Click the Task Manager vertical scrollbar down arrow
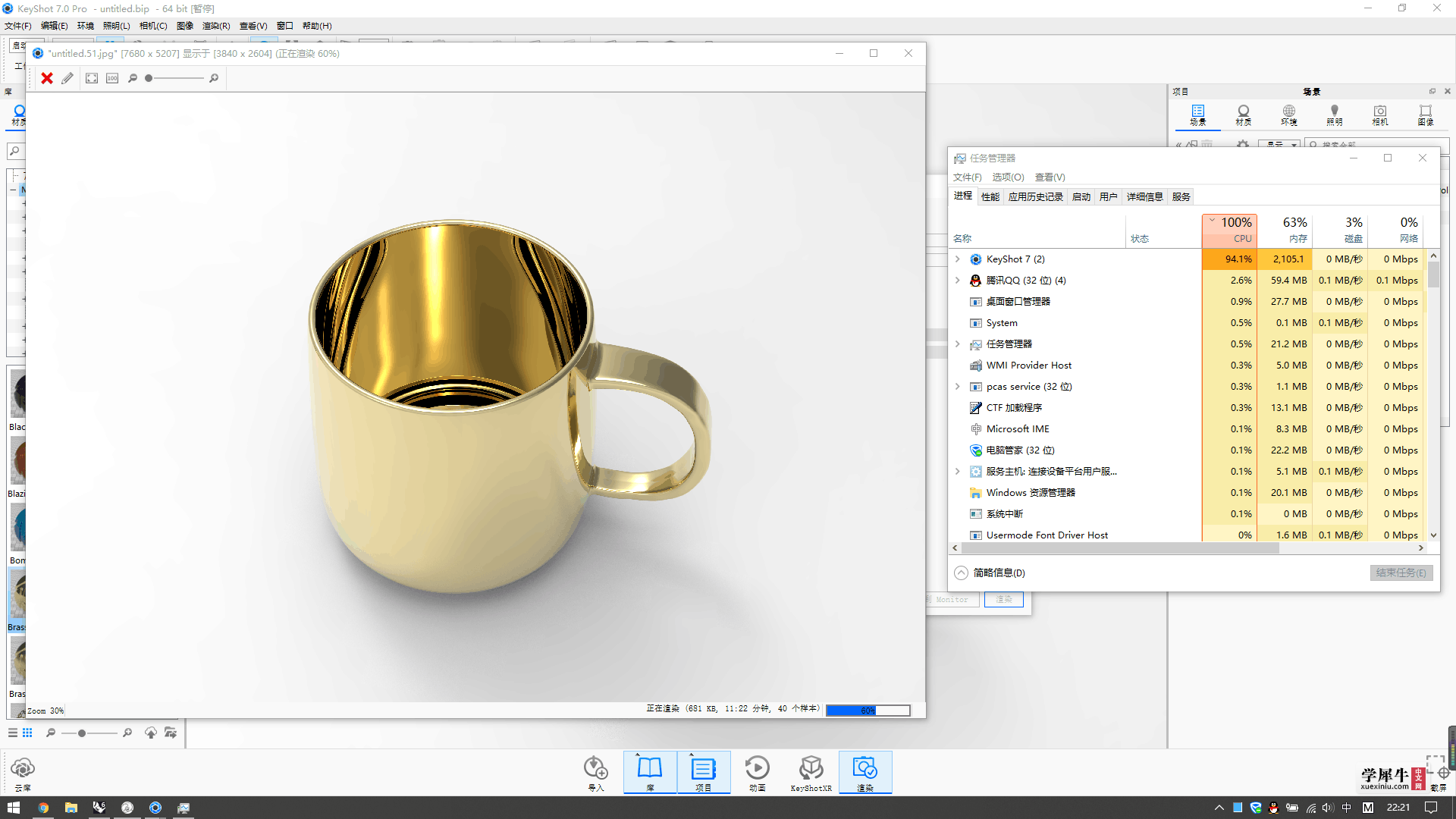Screen dimensions: 1456x819 [x=1433, y=535]
